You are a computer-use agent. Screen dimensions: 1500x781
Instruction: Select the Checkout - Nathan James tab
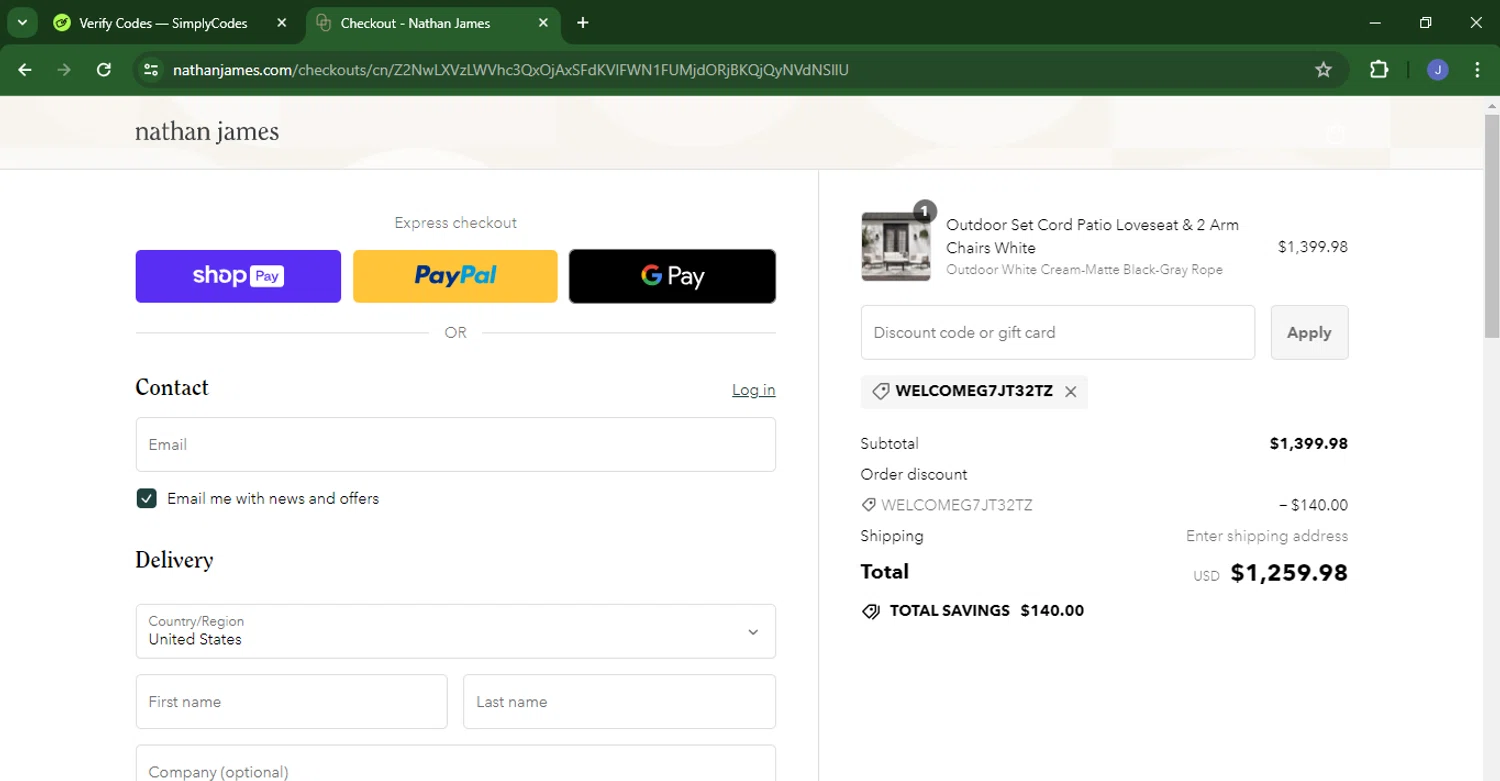pos(415,23)
